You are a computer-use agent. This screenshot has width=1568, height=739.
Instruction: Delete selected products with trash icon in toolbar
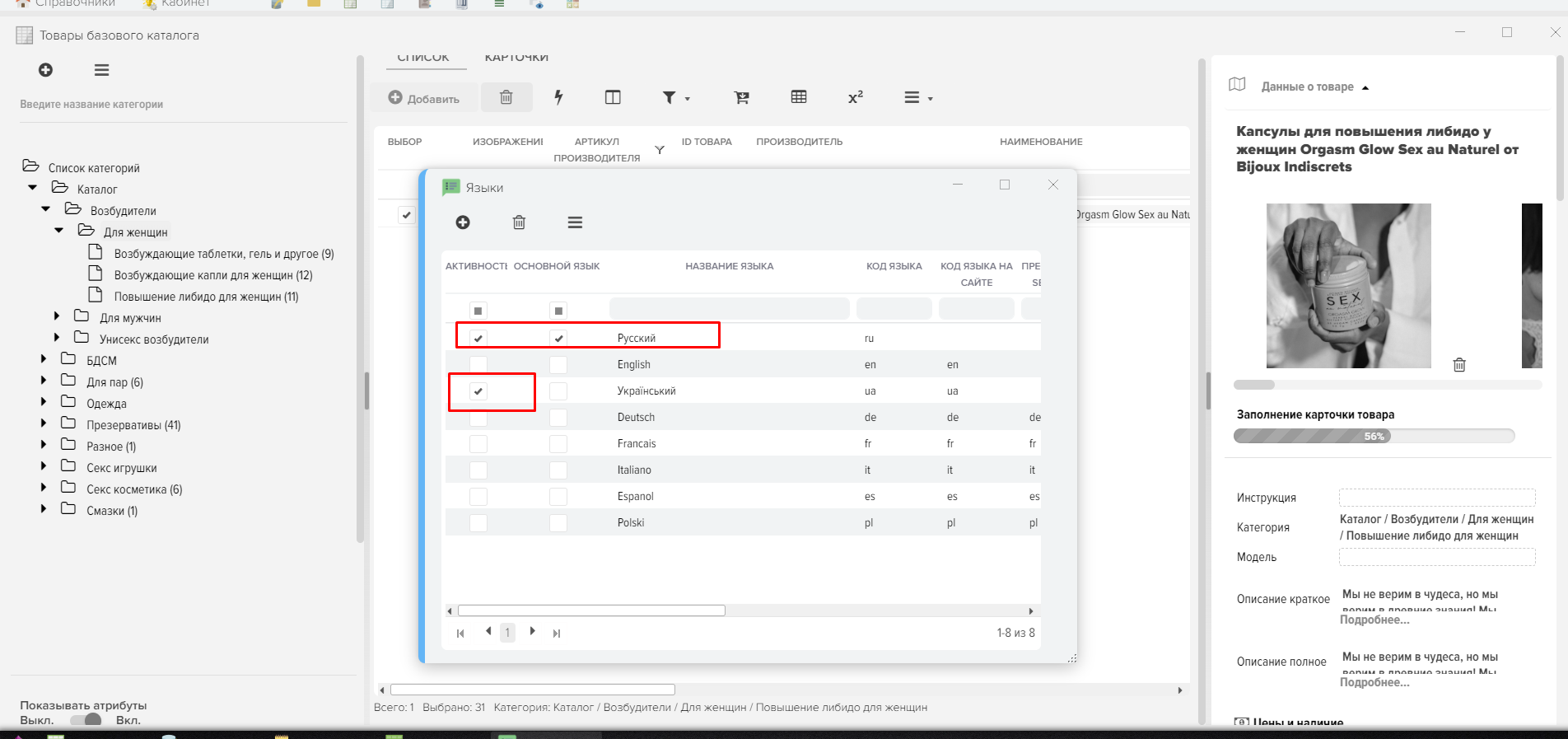[x=506, y=97]
